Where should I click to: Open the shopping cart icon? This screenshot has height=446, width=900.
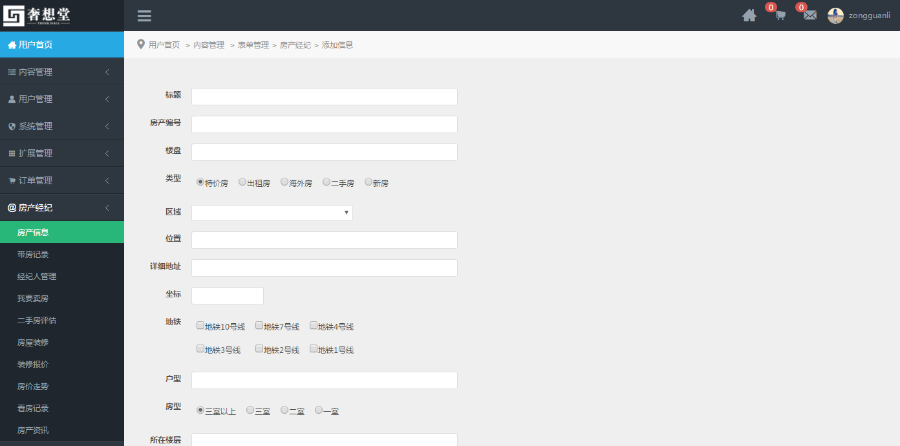tap(780, 15)
